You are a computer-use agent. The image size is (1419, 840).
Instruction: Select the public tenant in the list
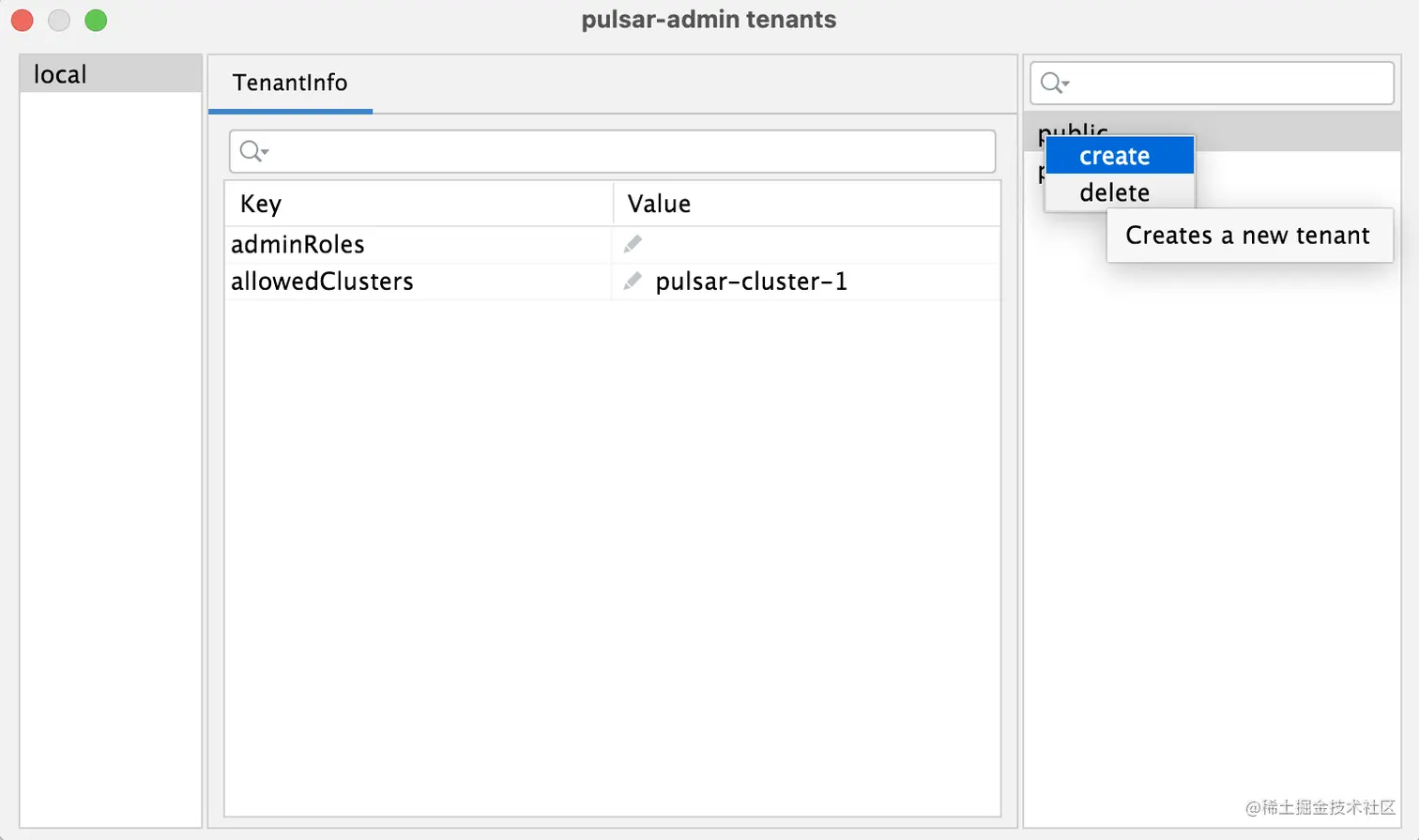click(1295, 131)
